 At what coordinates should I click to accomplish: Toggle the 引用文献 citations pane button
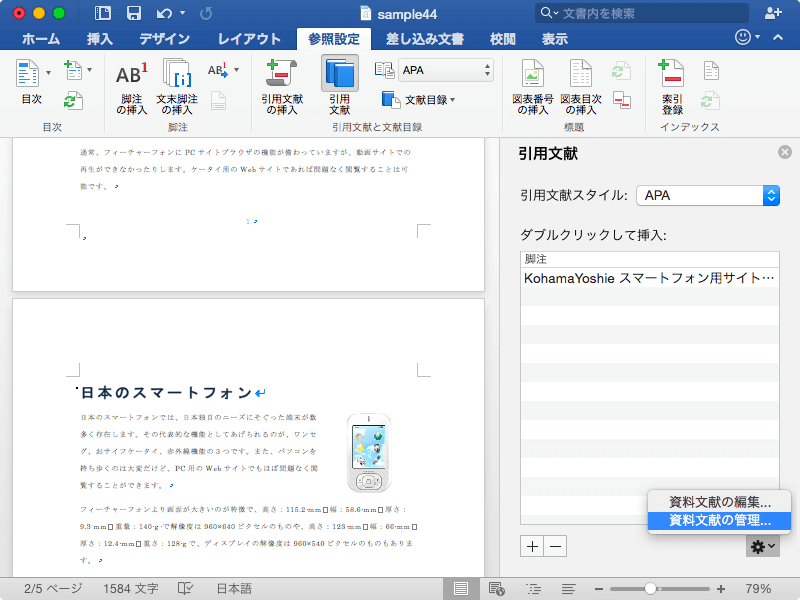340,87
